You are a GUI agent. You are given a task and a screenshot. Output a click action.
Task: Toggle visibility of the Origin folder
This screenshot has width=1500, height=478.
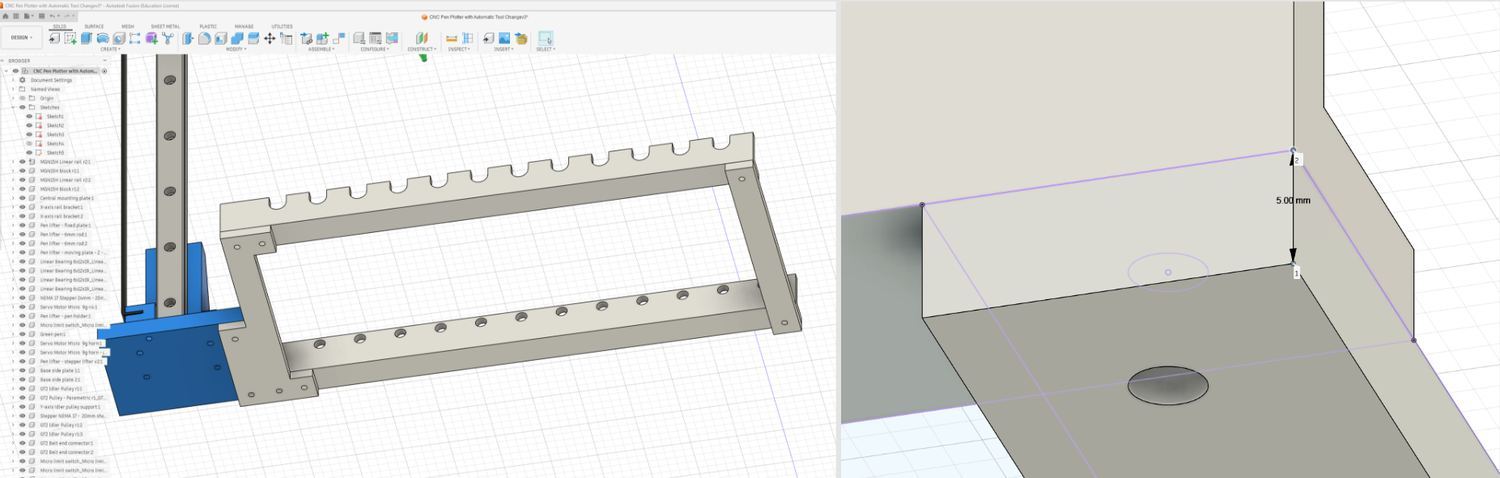[x=22, y=98]
